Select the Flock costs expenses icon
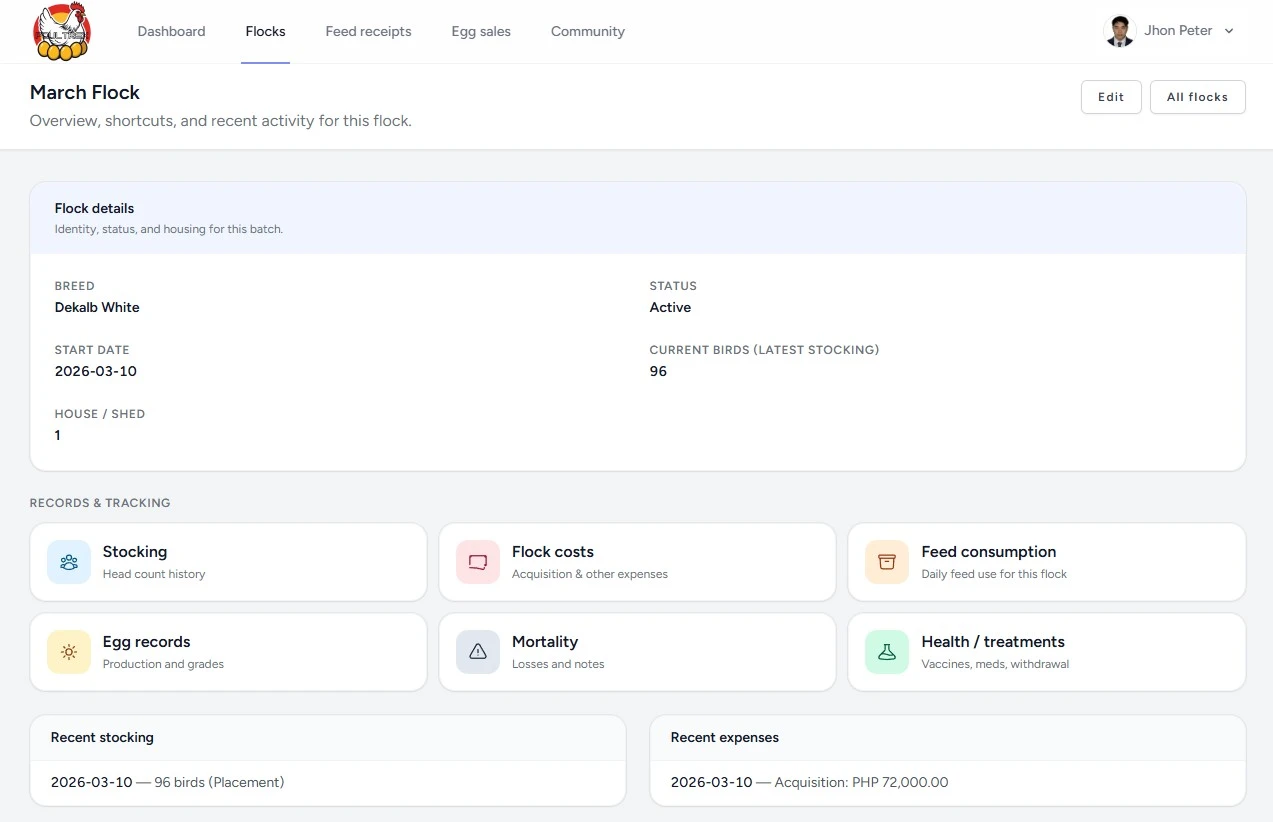The width and height of the screenshot is (1273, 822). pos(477,561)
